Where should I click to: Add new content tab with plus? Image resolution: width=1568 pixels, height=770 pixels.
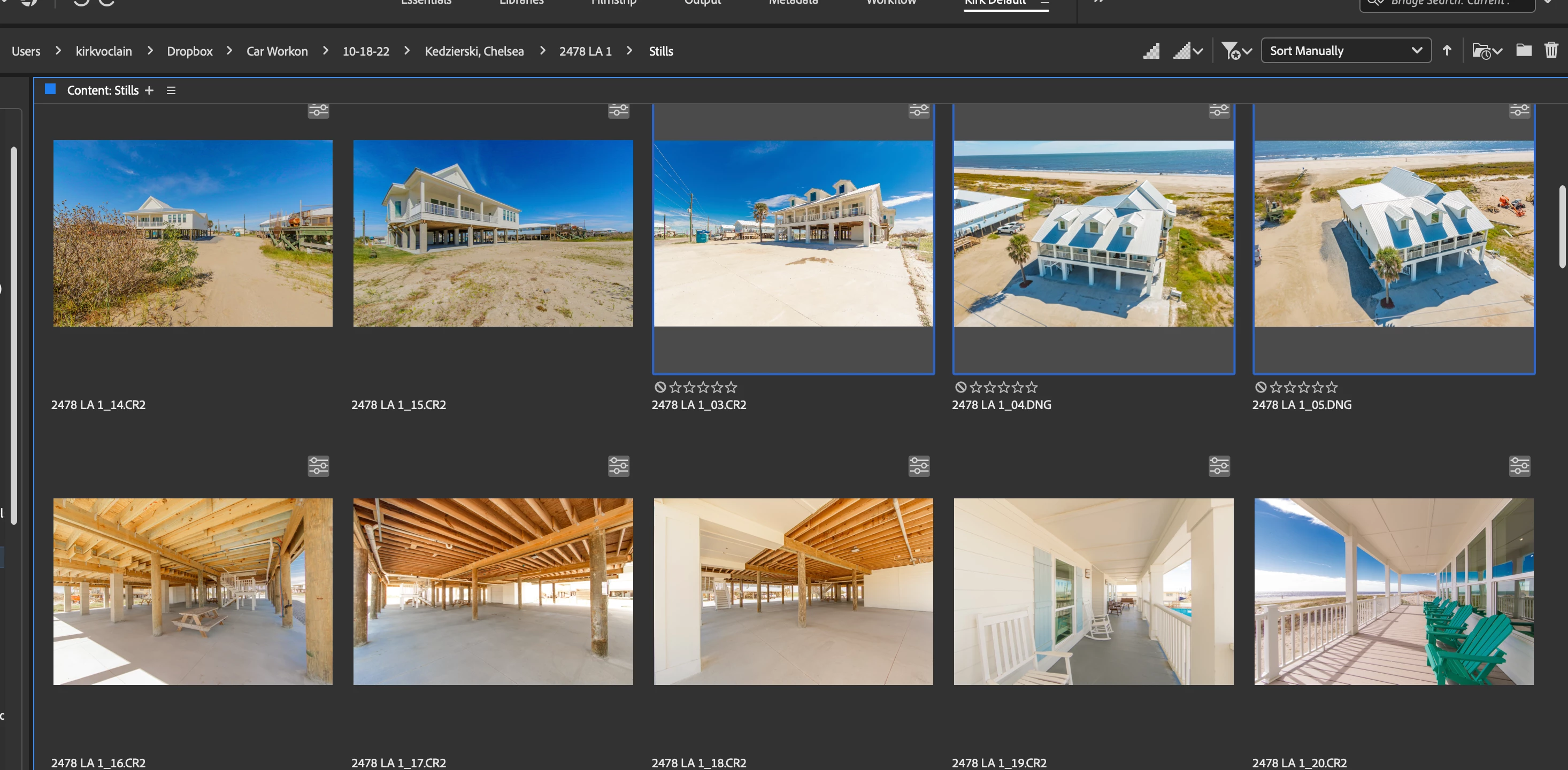pyautogui.click(x=149, y=91)
